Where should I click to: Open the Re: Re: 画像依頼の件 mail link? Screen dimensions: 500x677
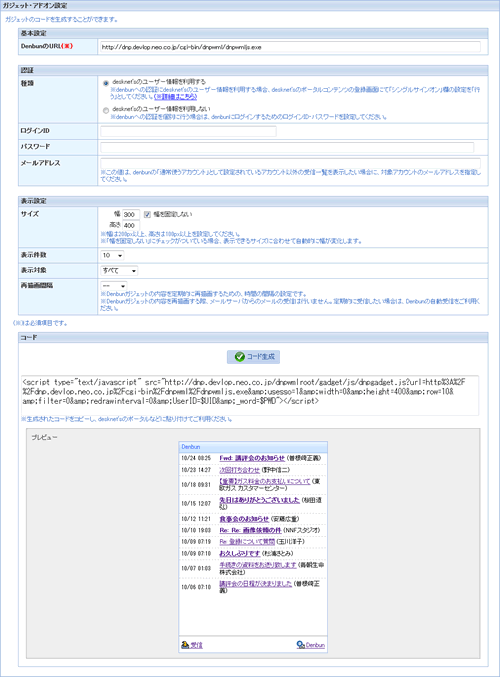[x=250, y=530]
